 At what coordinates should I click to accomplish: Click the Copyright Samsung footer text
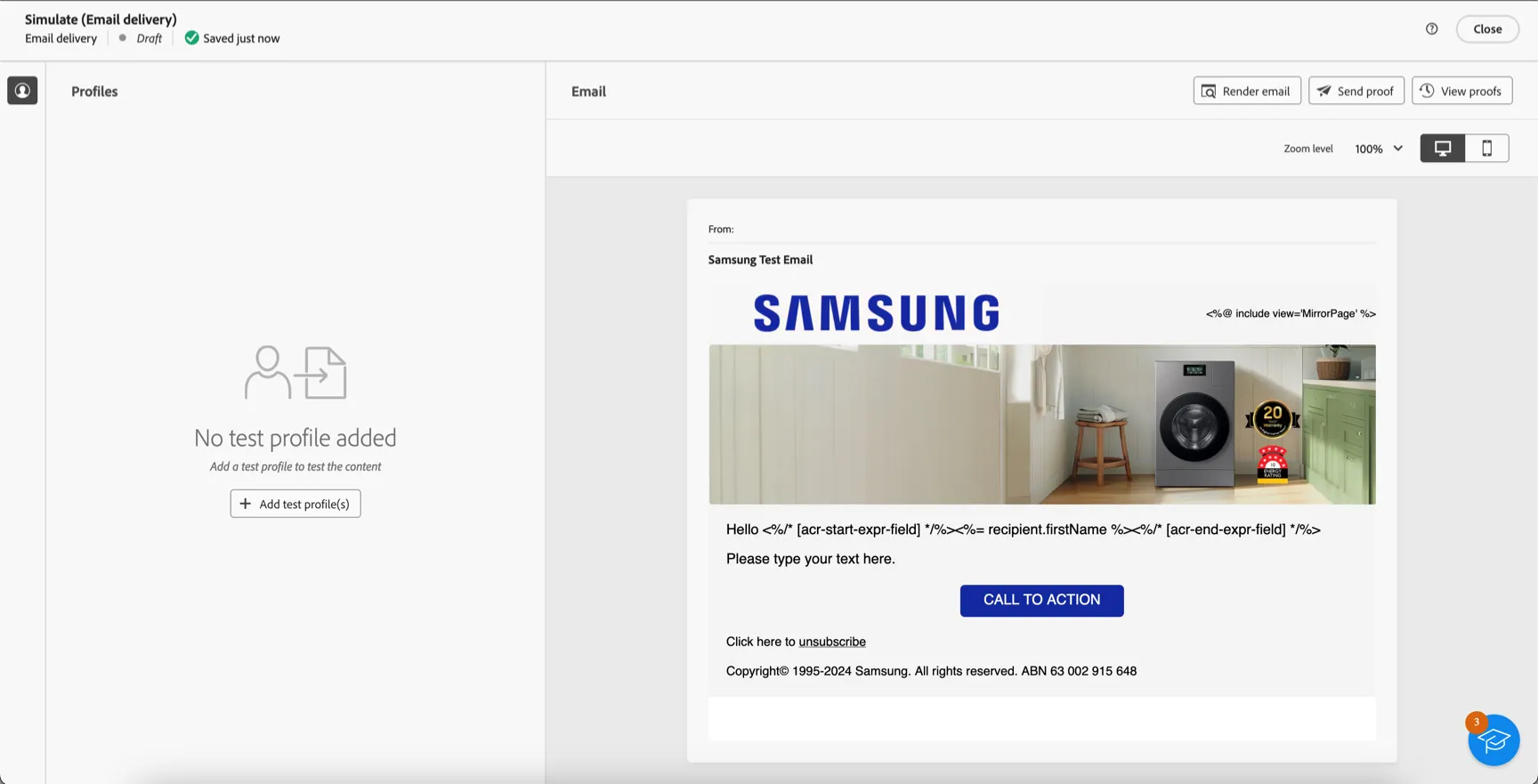pyautogui.click(x=931, y=671)
